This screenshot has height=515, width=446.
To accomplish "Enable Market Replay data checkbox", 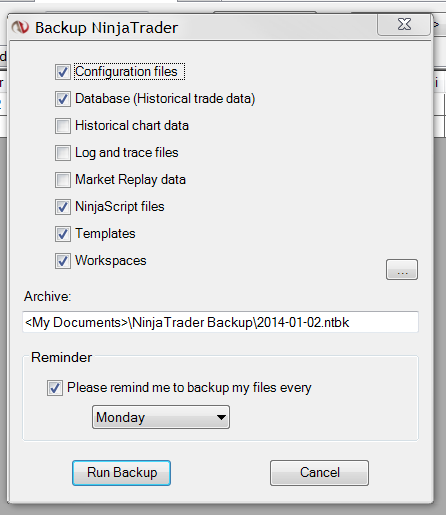I will pyautogui.click(x=63, y=180).
